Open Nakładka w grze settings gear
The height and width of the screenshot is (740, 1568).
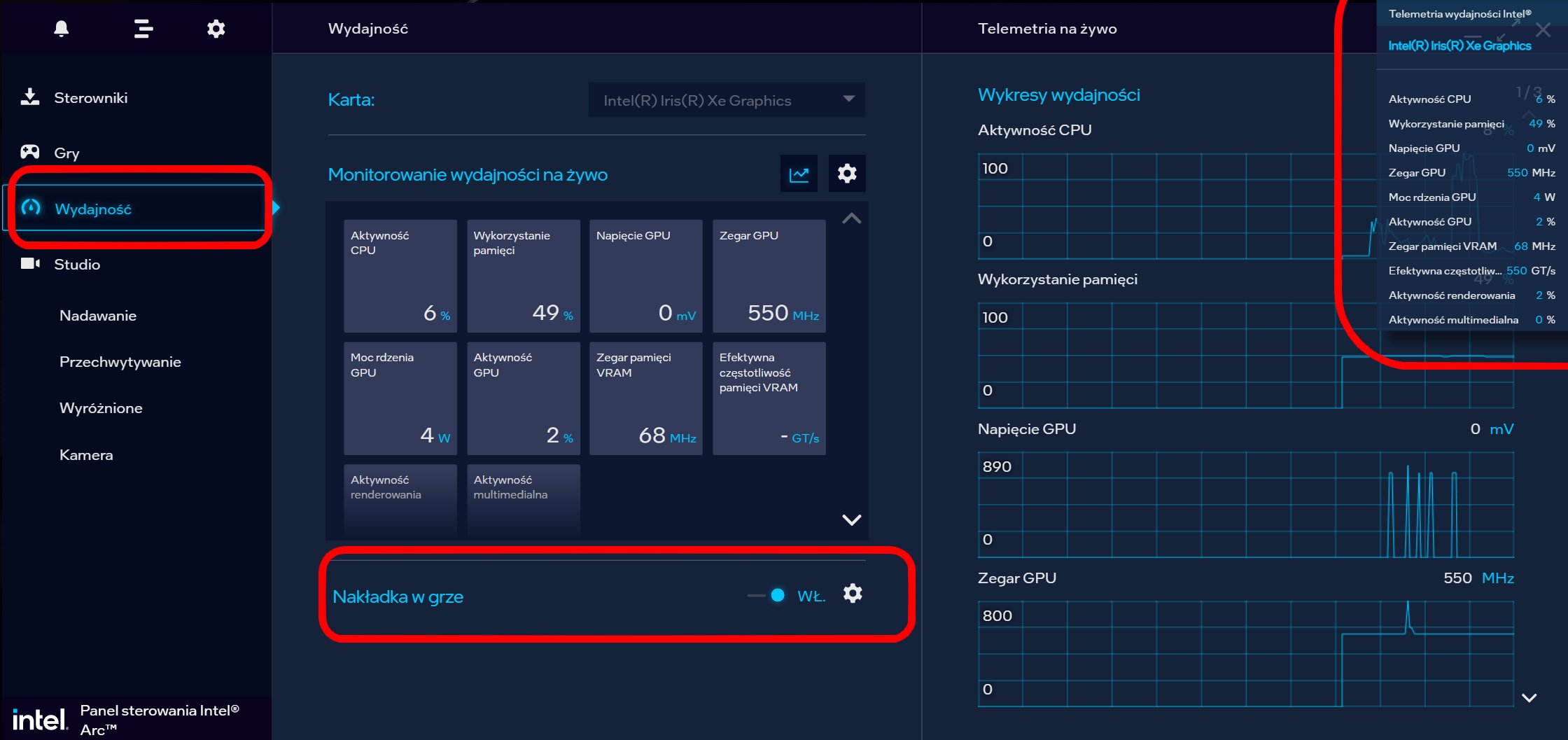tap(853, 594)
